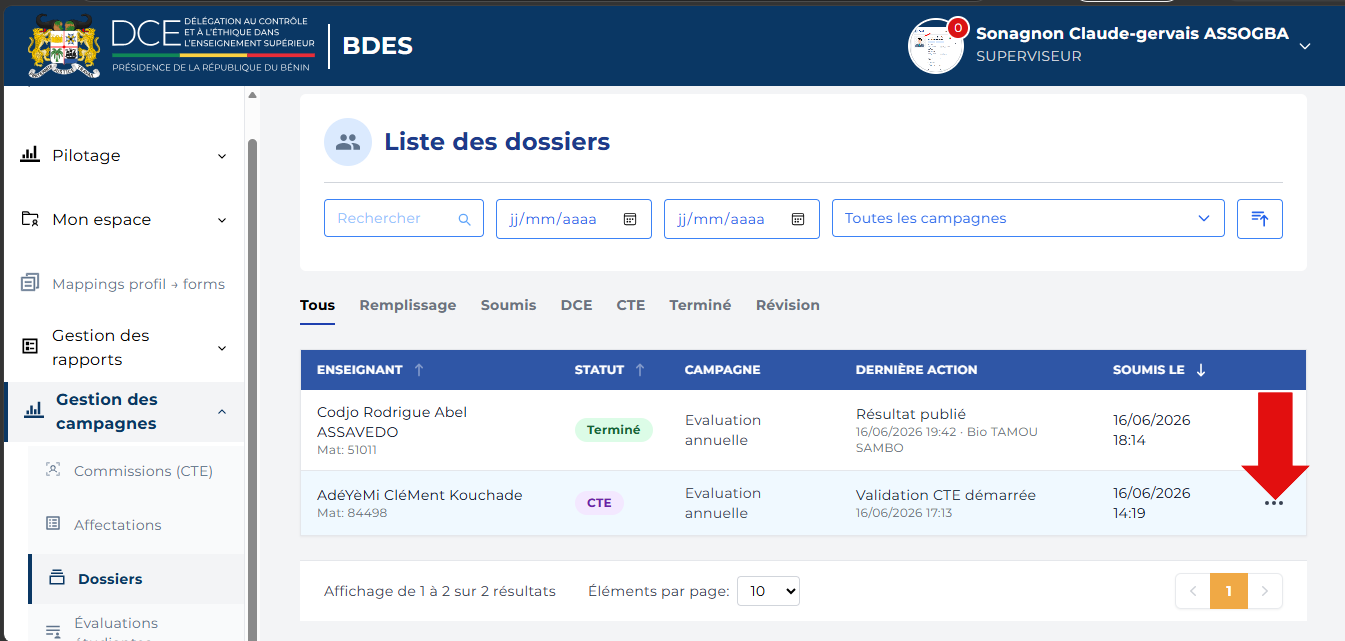Open the user profile avatar
Screen dimensions: 1345x641
pos(935,46)
